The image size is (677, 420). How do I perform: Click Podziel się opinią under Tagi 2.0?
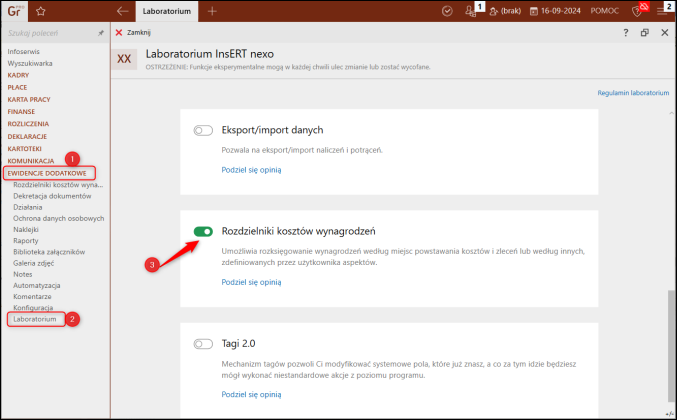(251, 395)
